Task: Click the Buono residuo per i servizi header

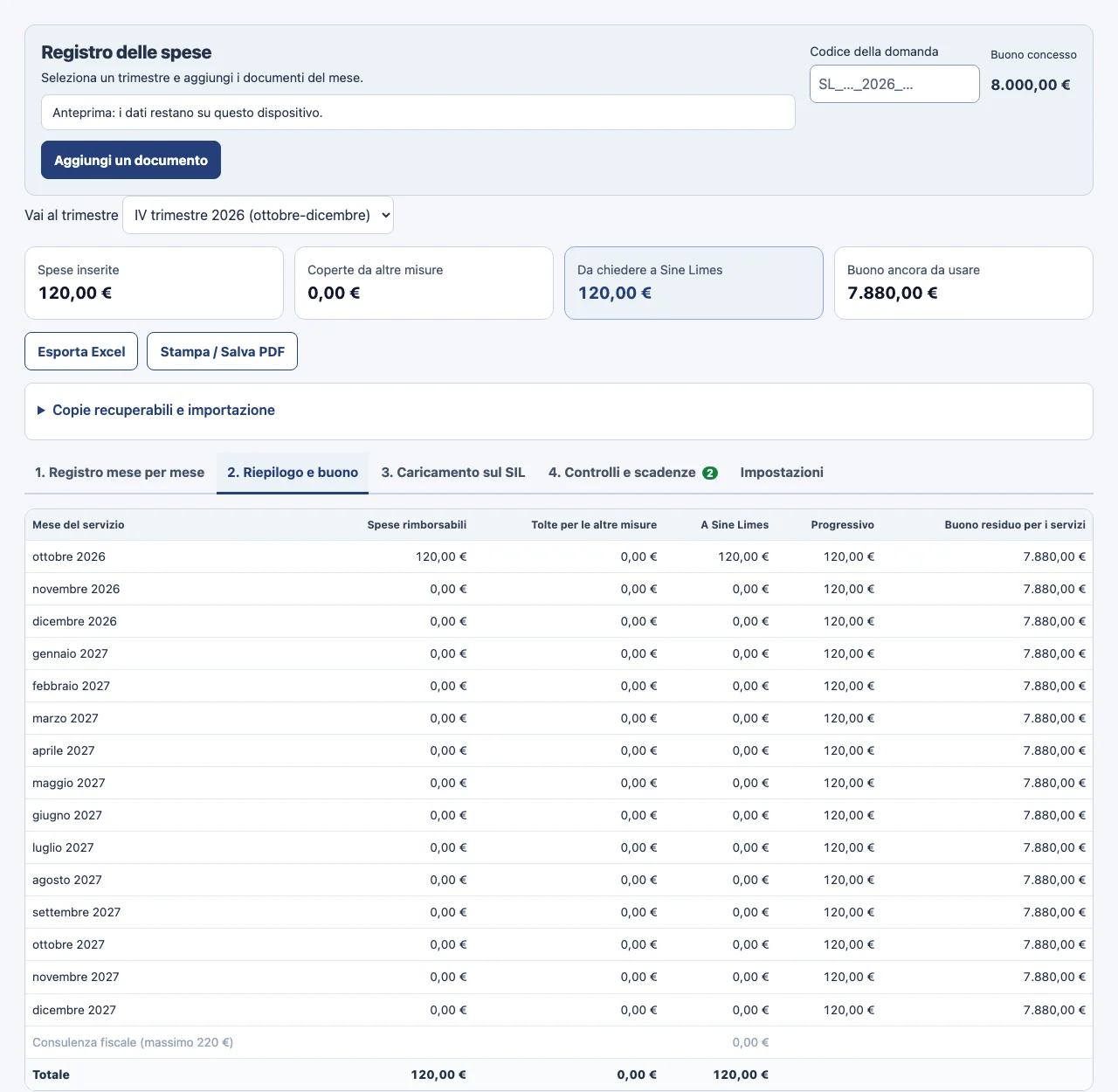Action: click(x=1015, y=525)
